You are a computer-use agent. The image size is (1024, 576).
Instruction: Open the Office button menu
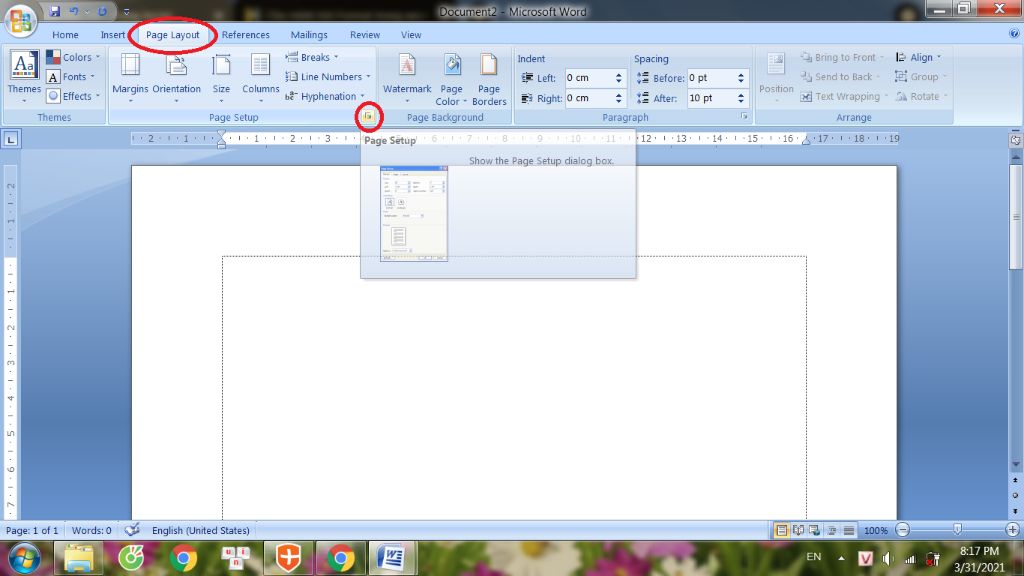[20, 20]
